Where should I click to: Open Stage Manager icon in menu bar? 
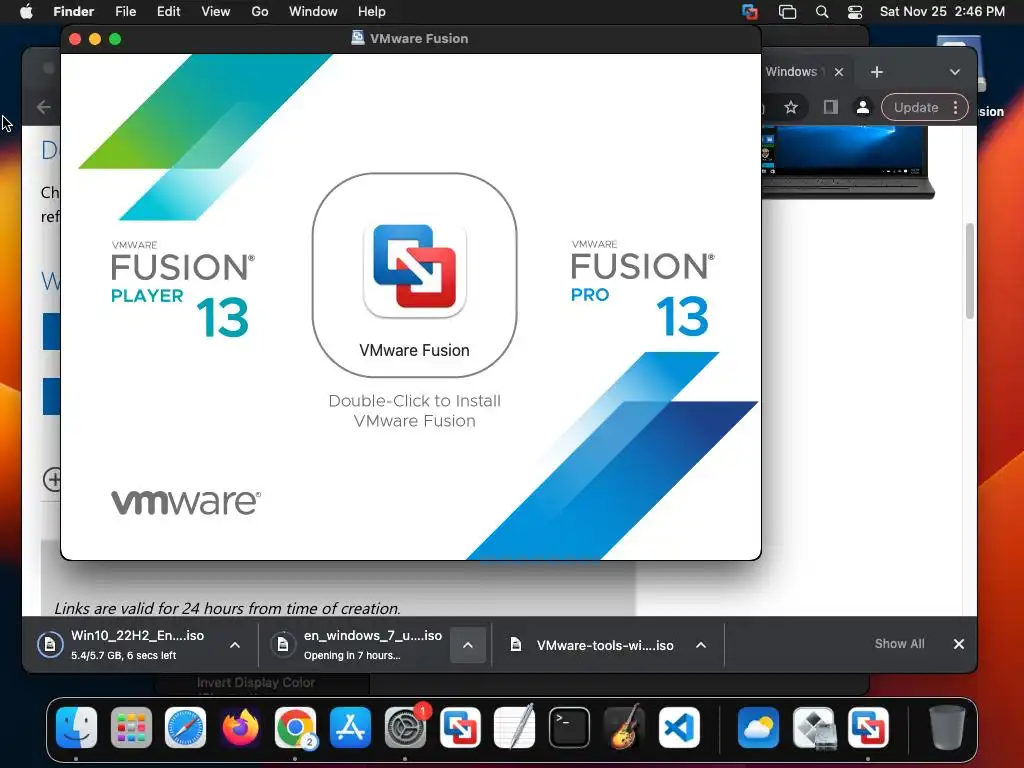point(787,12)
